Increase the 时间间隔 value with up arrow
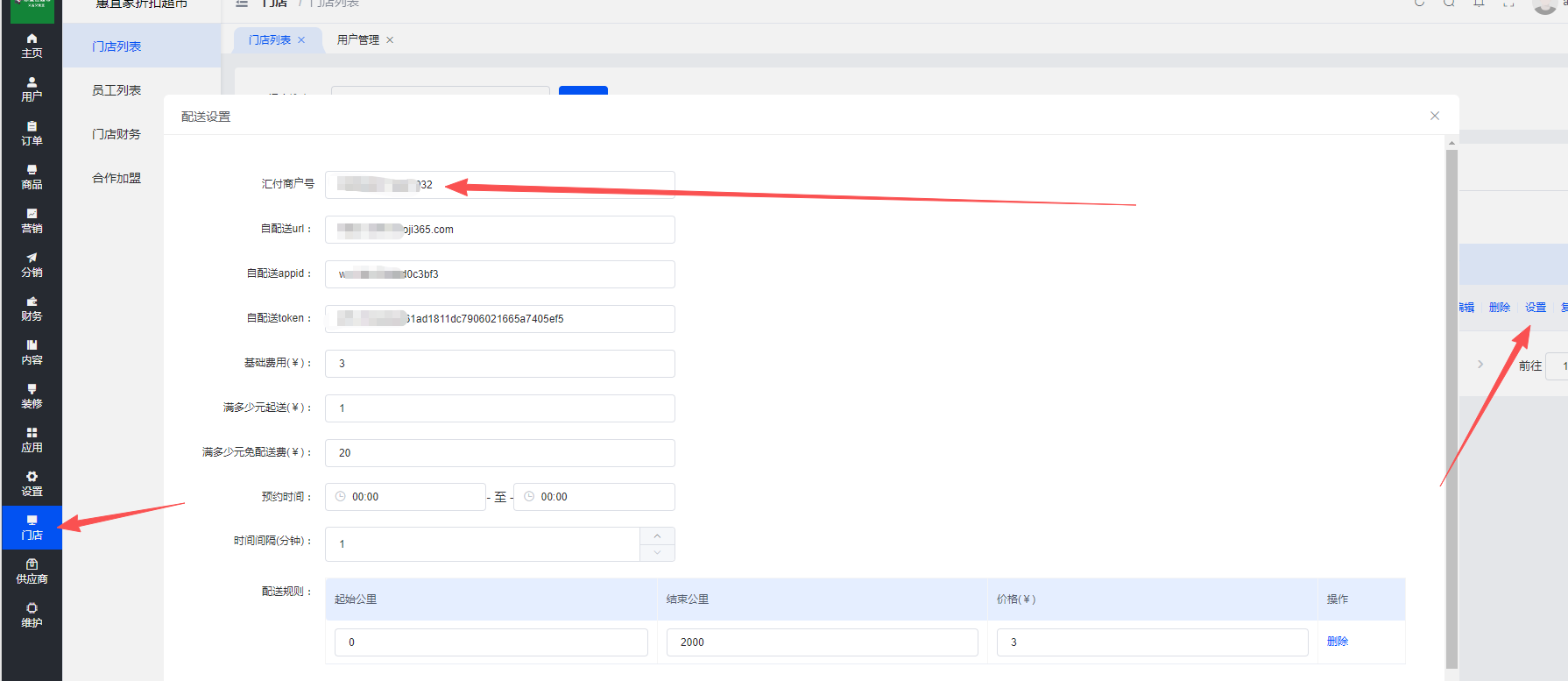The width and height of the screenshot is (1568, 681). click(x=657, y=536)
